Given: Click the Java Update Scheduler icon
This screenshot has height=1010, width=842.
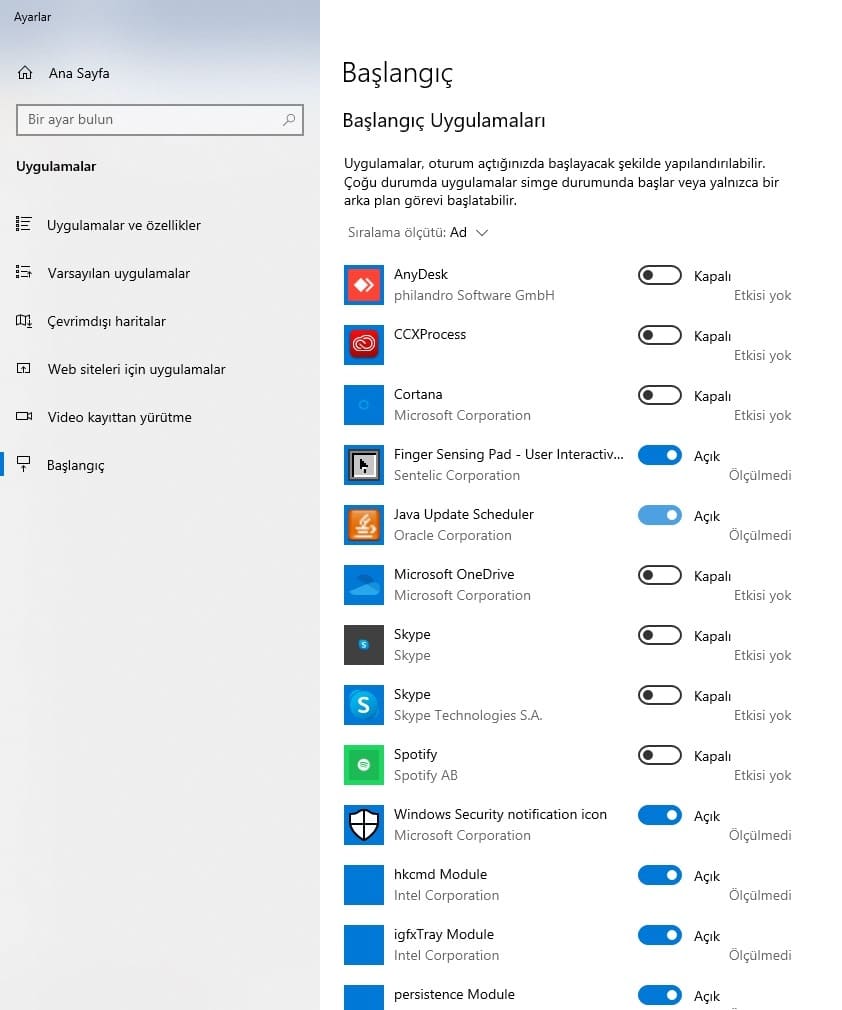Looking at the screenshot, I should tap(363, 524).
